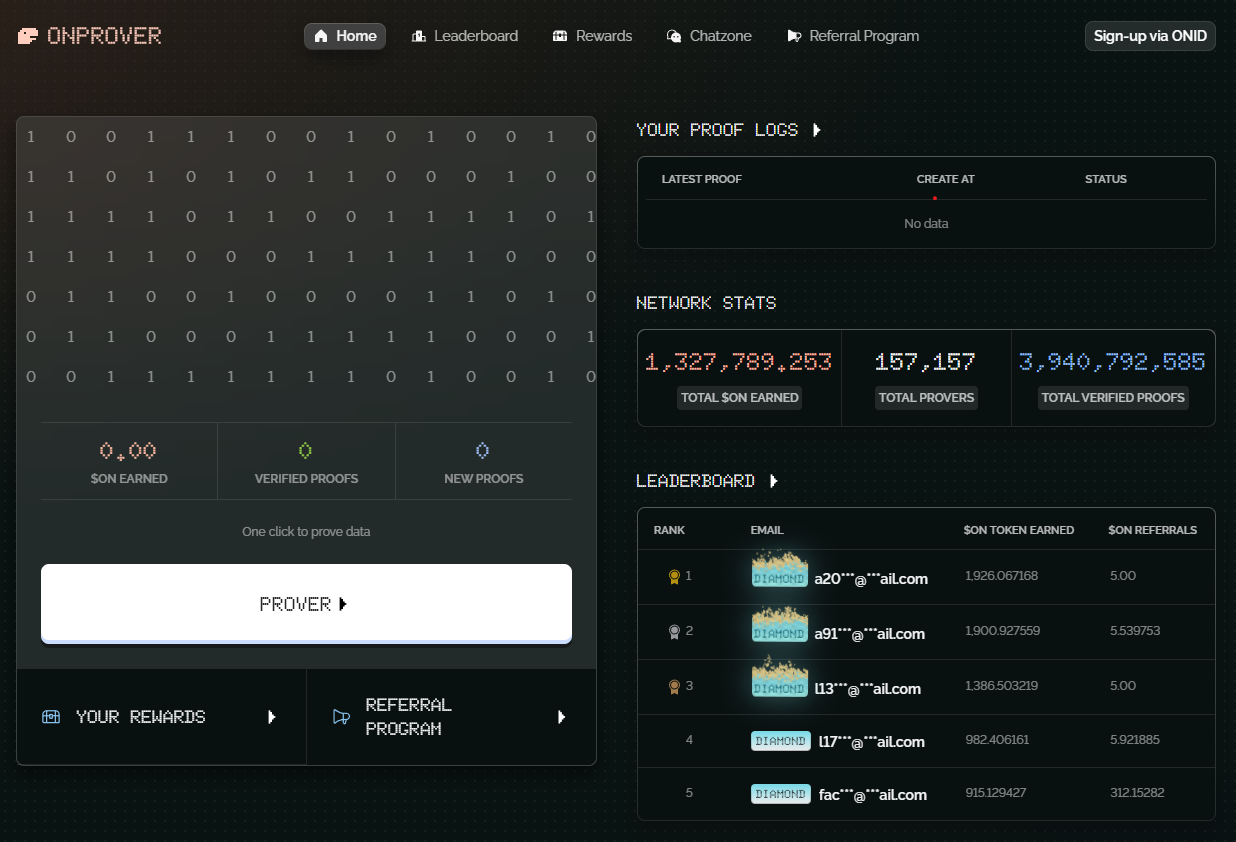
Task: Switch to the Rewards navigation tab
Action: click(x=593, y=36)
